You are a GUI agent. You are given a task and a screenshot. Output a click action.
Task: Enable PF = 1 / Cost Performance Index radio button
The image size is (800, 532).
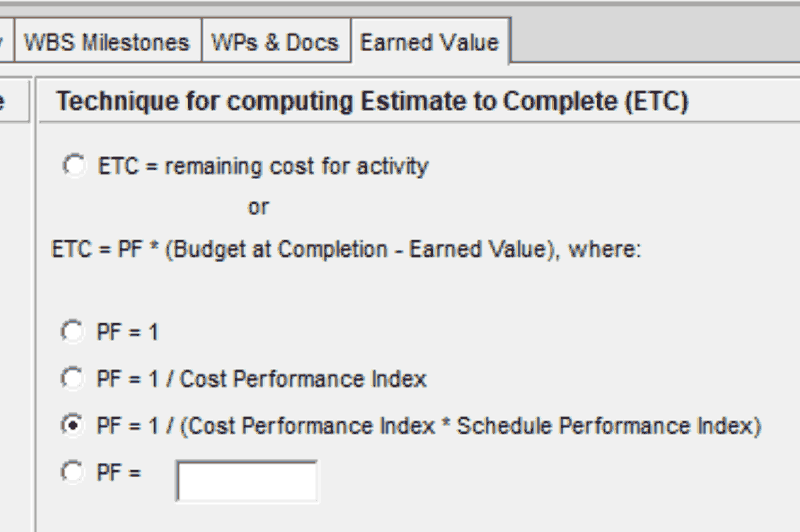(74, 378)
